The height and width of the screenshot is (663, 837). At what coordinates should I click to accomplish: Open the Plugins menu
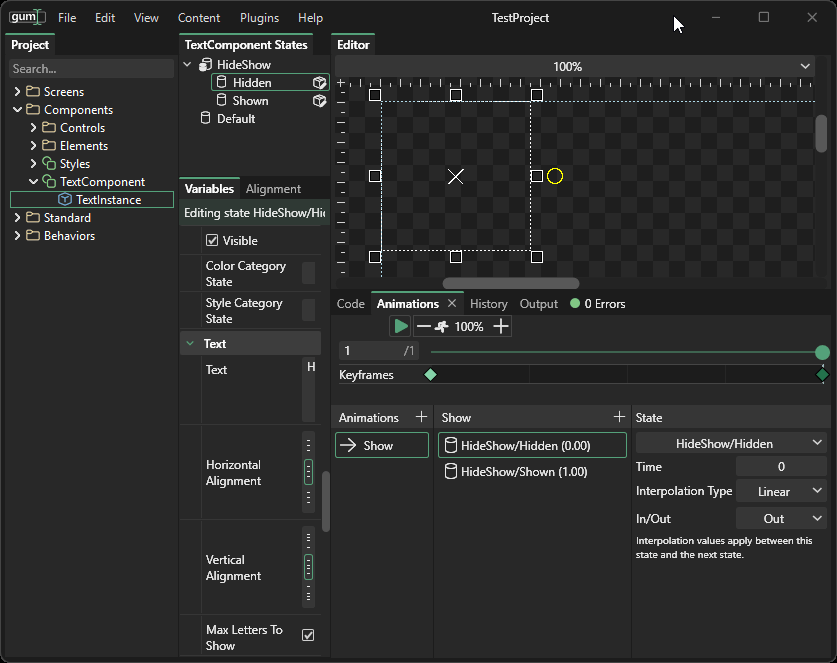(x=259, y=18)
